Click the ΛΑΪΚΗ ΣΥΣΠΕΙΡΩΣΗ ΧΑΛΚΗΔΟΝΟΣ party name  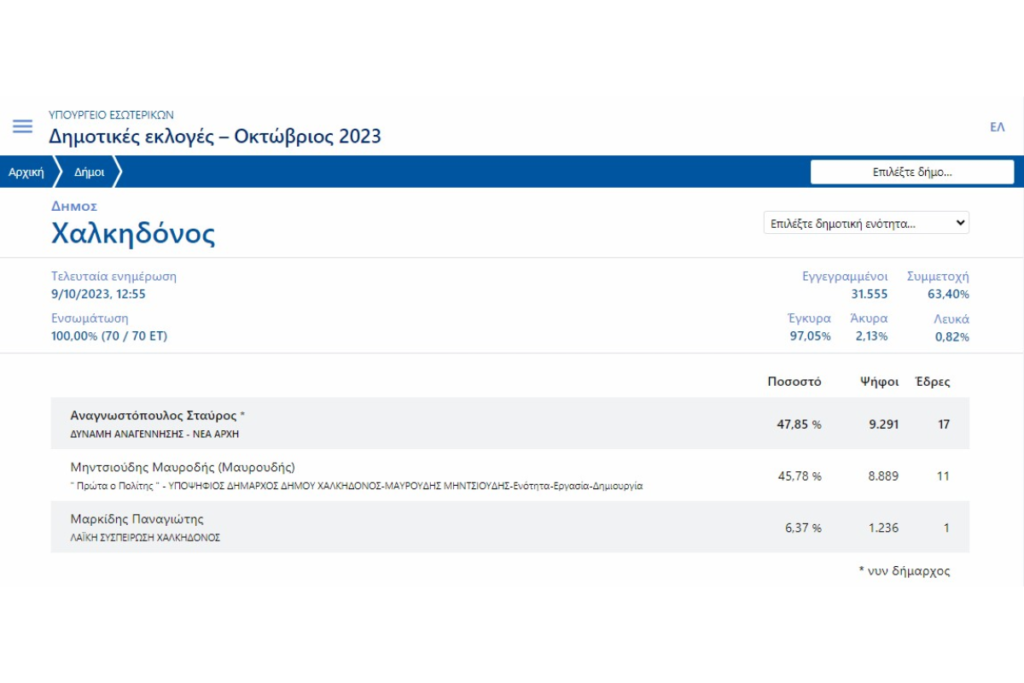point(145,537)
